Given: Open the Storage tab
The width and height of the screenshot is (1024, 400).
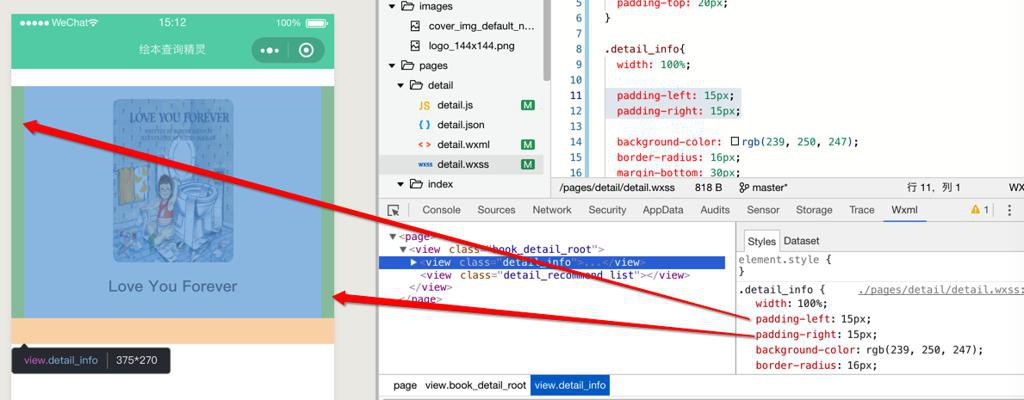Looking at the screenshot, I should [814, 210].
